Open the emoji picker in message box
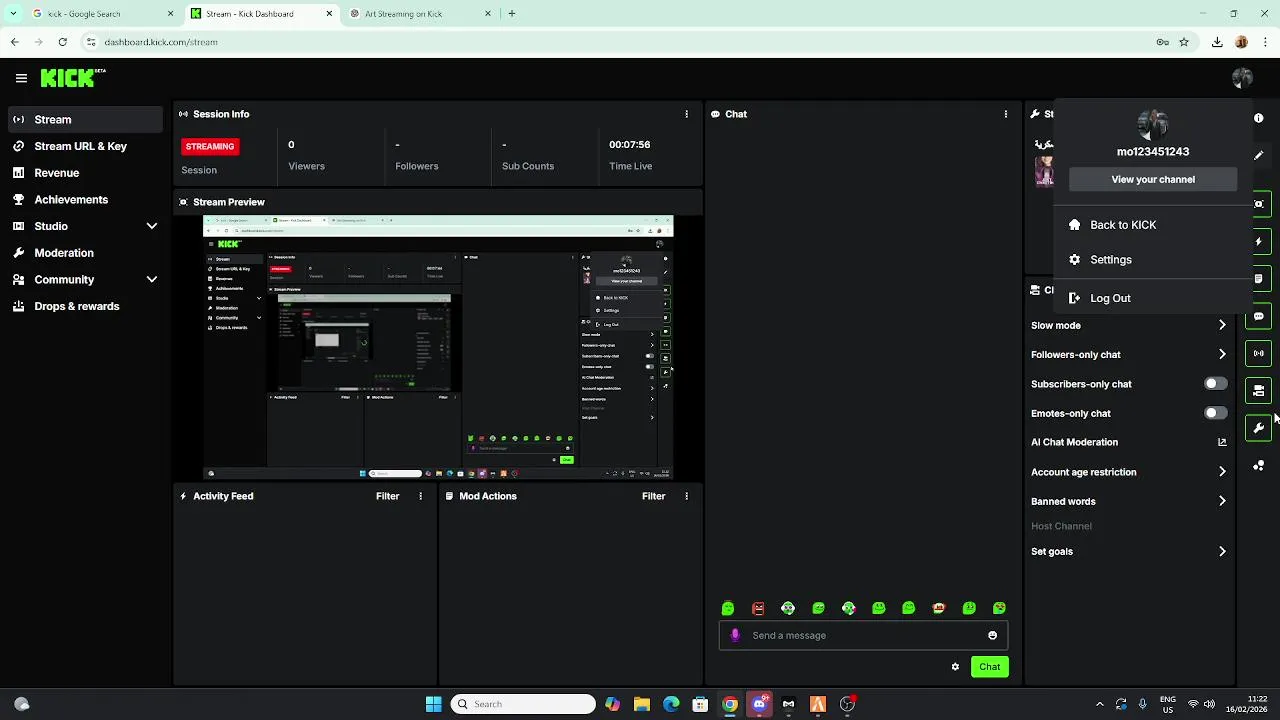 tap(992, 635)
